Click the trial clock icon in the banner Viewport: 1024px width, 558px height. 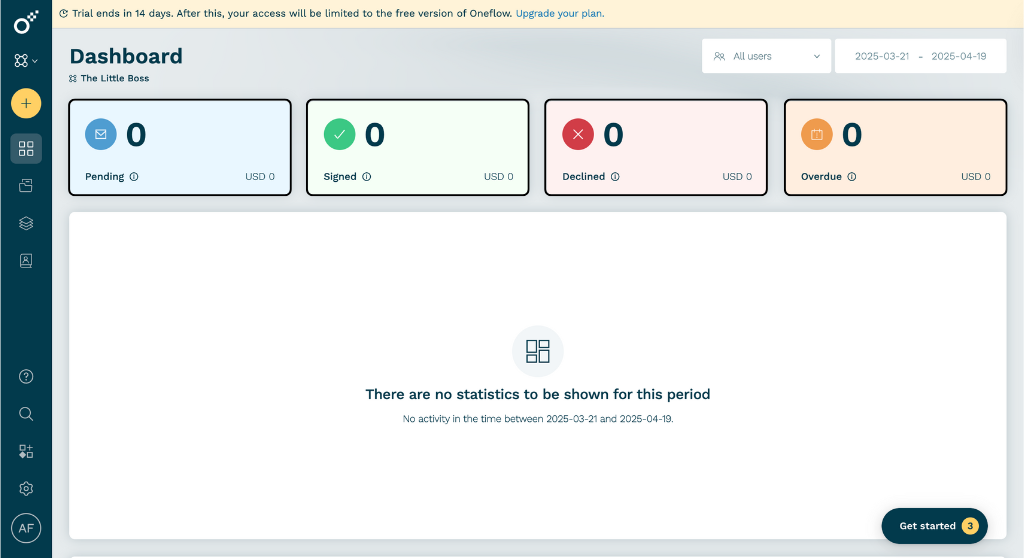64,13
